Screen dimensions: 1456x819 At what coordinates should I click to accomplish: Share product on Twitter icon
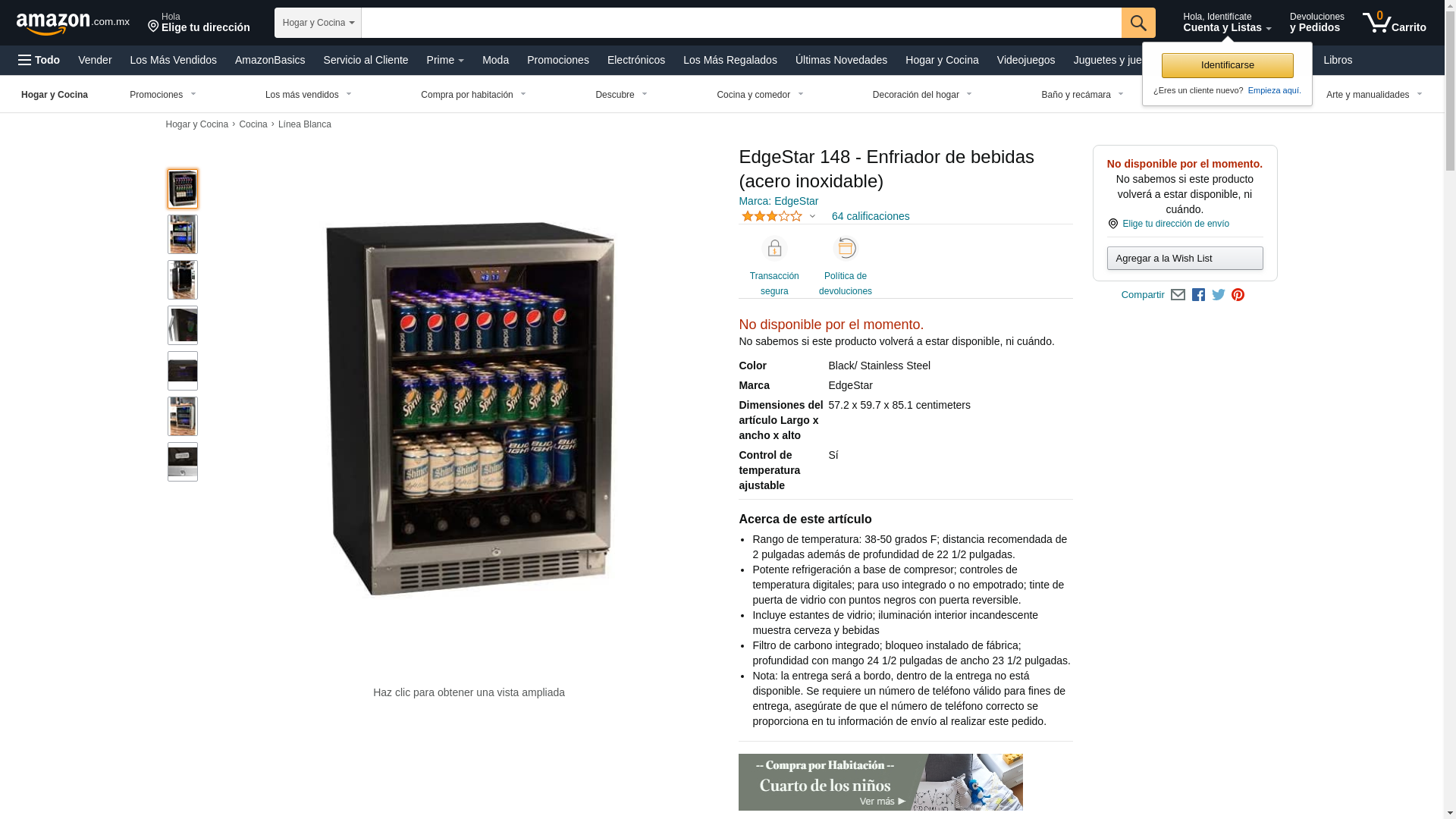pos(1219,295)
